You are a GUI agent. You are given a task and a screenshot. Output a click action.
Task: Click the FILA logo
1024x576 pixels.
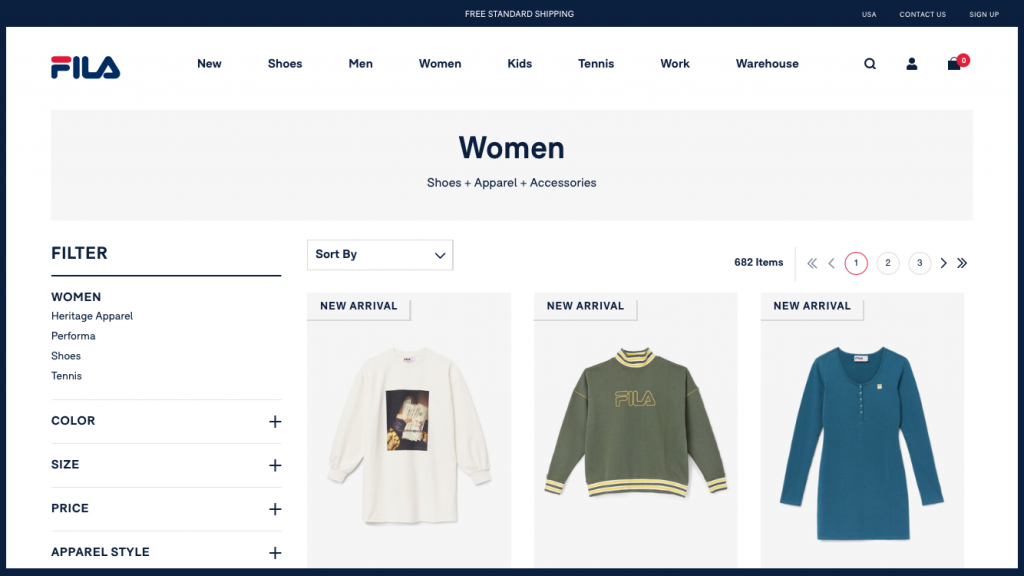[85, 66]
